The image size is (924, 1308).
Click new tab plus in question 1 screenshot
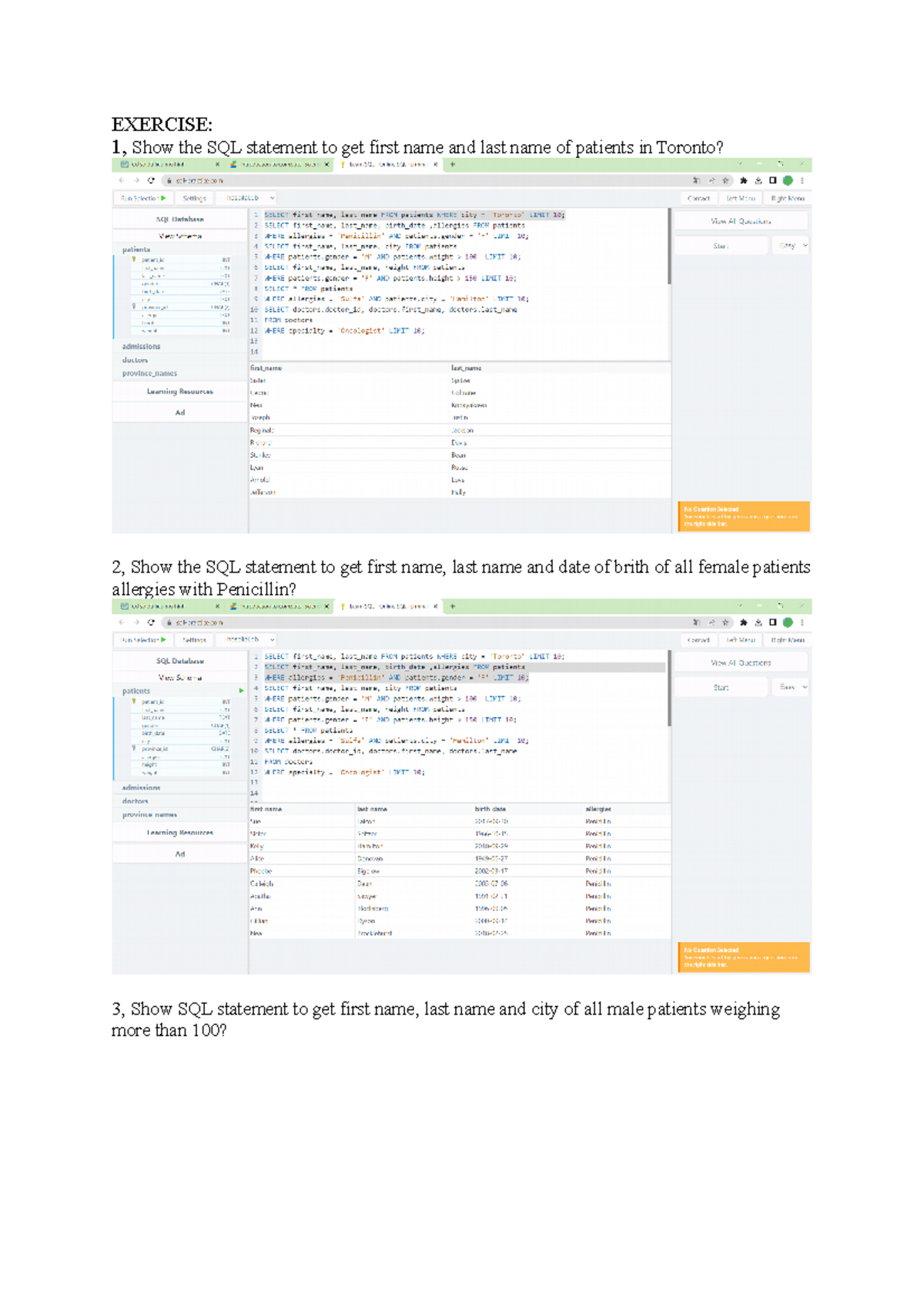(x=453, y=164)
